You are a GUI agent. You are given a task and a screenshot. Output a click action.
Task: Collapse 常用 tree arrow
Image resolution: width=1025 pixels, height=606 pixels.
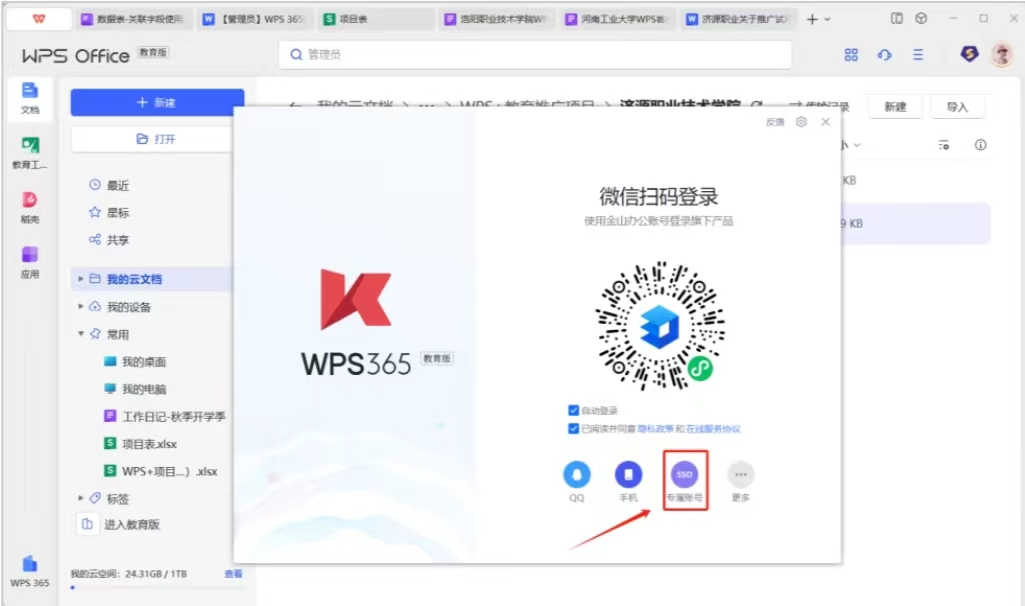click(80, 334)
